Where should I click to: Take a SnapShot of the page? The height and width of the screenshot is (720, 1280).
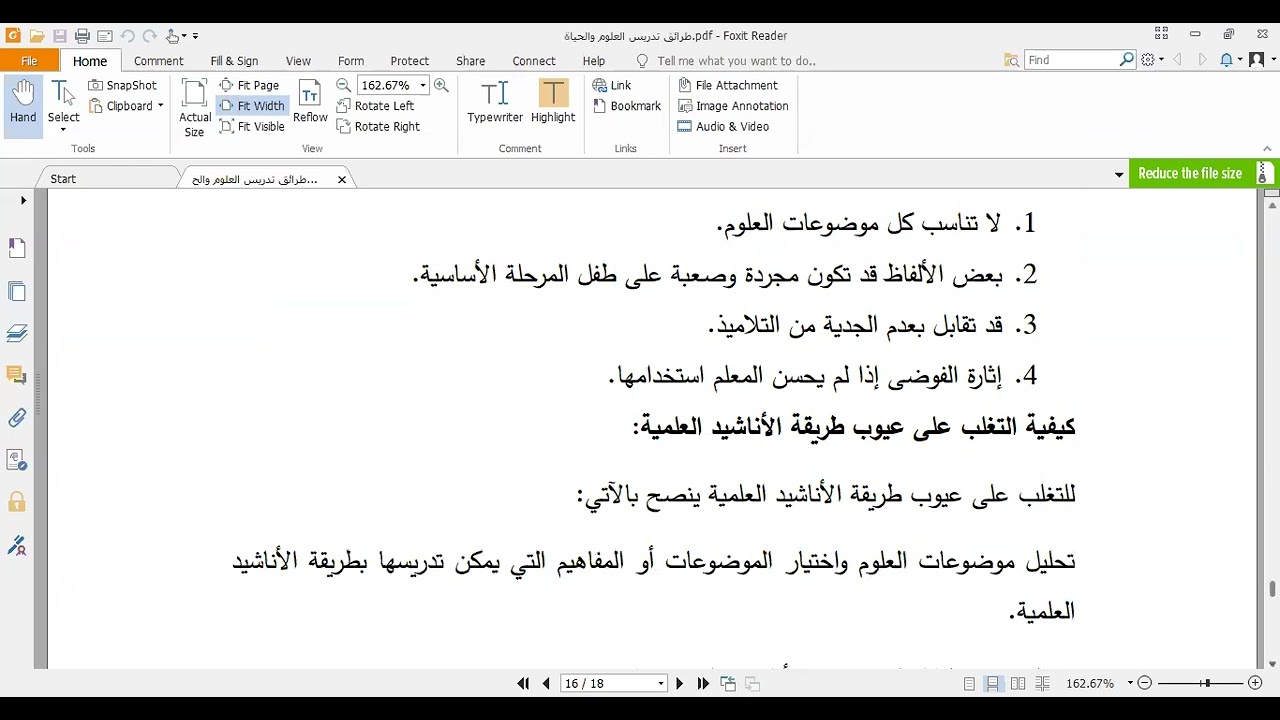123,85
